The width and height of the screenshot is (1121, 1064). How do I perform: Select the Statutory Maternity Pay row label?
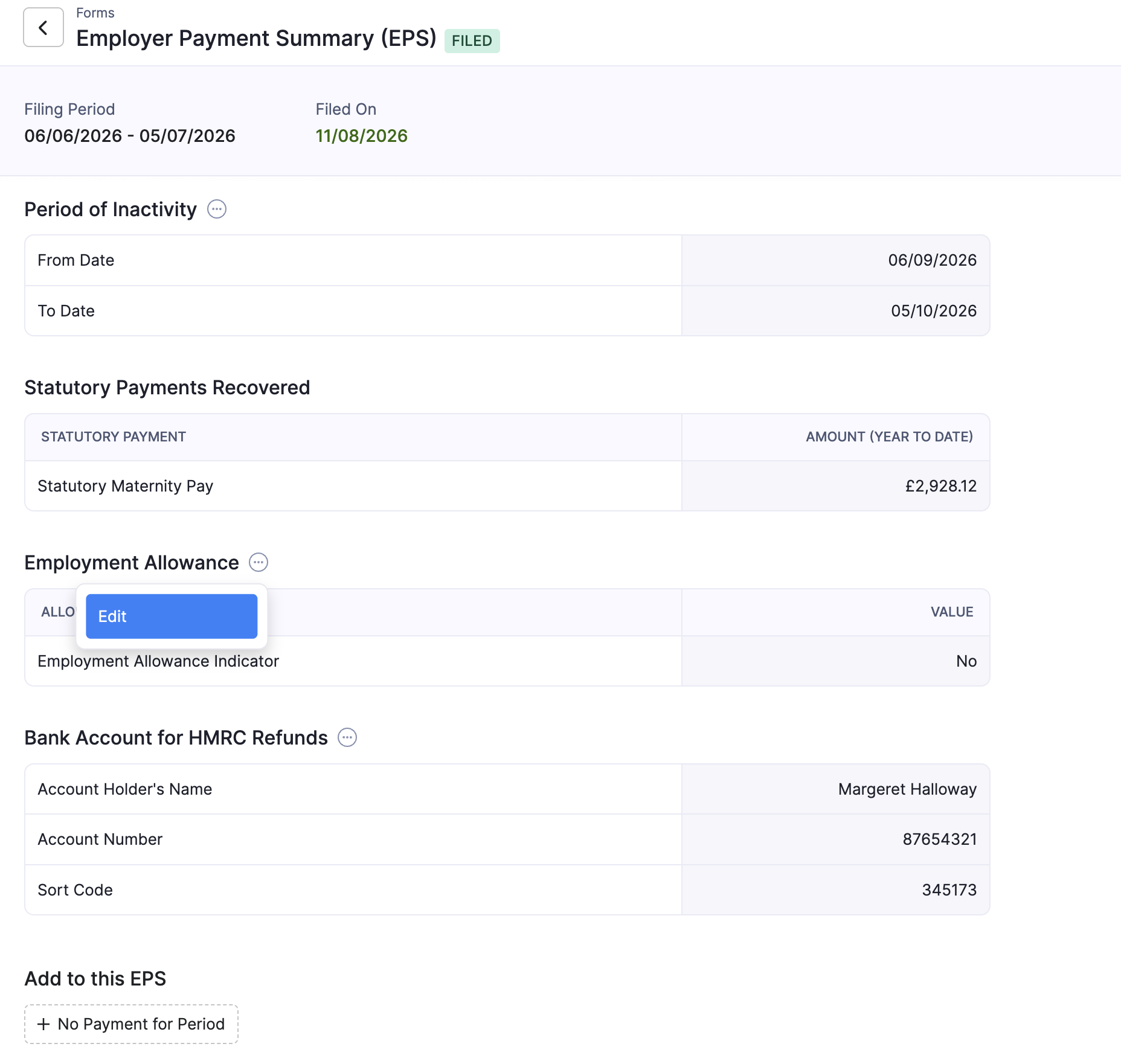(x=126, y=486)
